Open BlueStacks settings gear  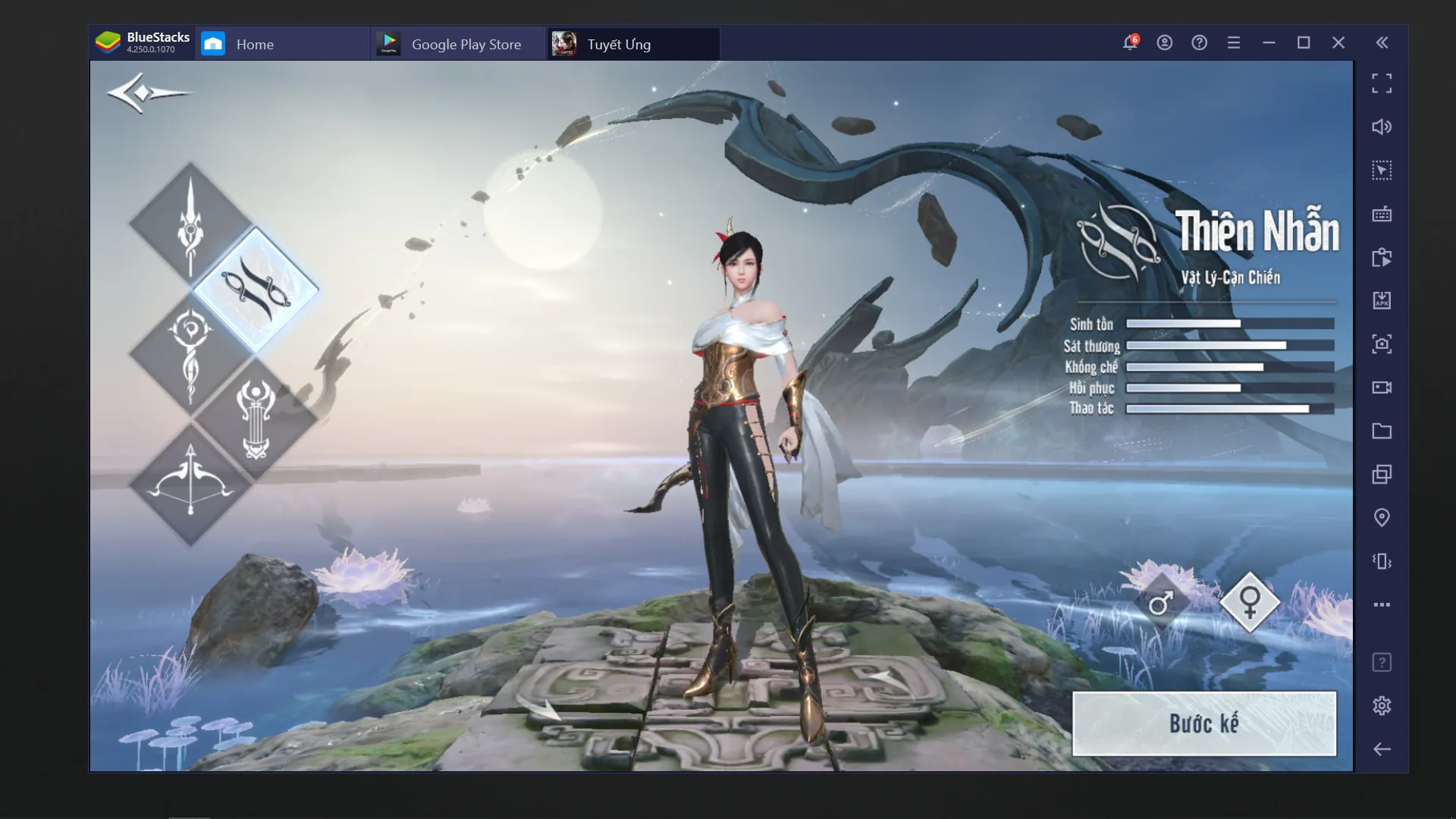coord(1382,706)
